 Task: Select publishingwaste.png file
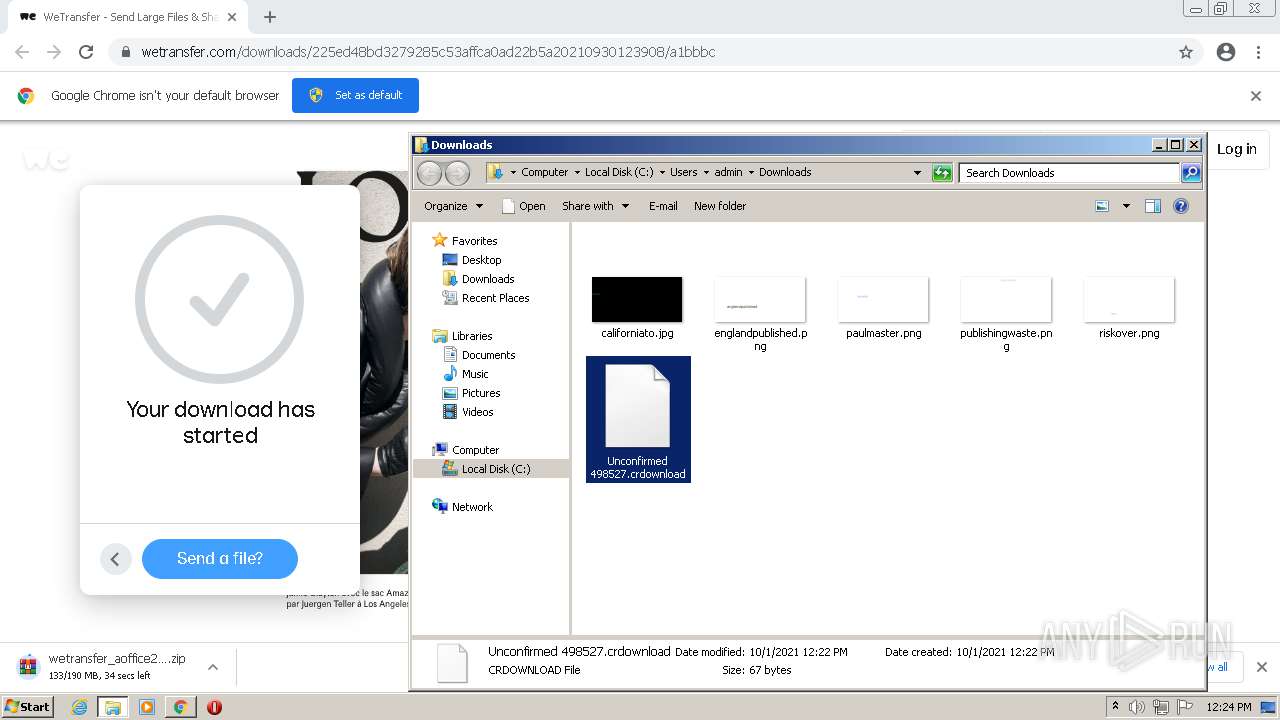[x=1006, y=314]
